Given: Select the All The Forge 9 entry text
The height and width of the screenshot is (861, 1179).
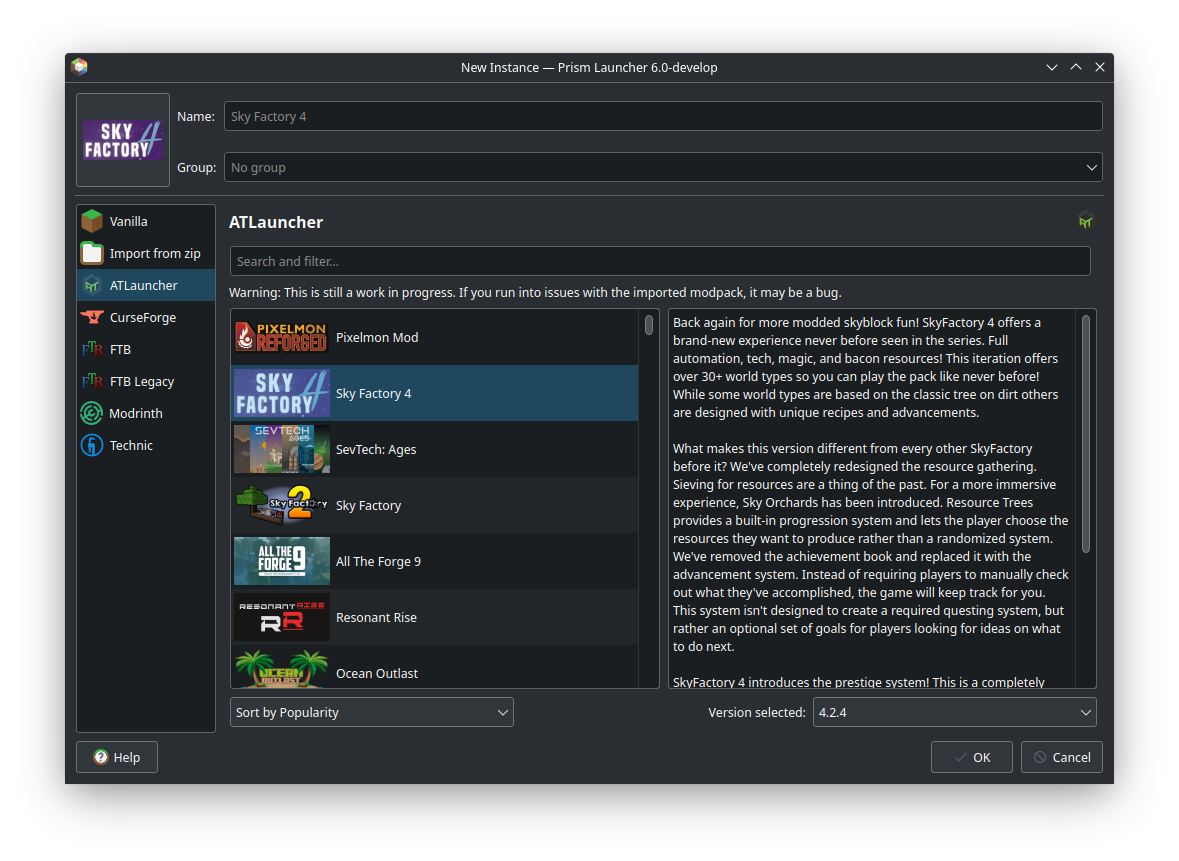Looking at the screenshot, I should pos(378,561).
